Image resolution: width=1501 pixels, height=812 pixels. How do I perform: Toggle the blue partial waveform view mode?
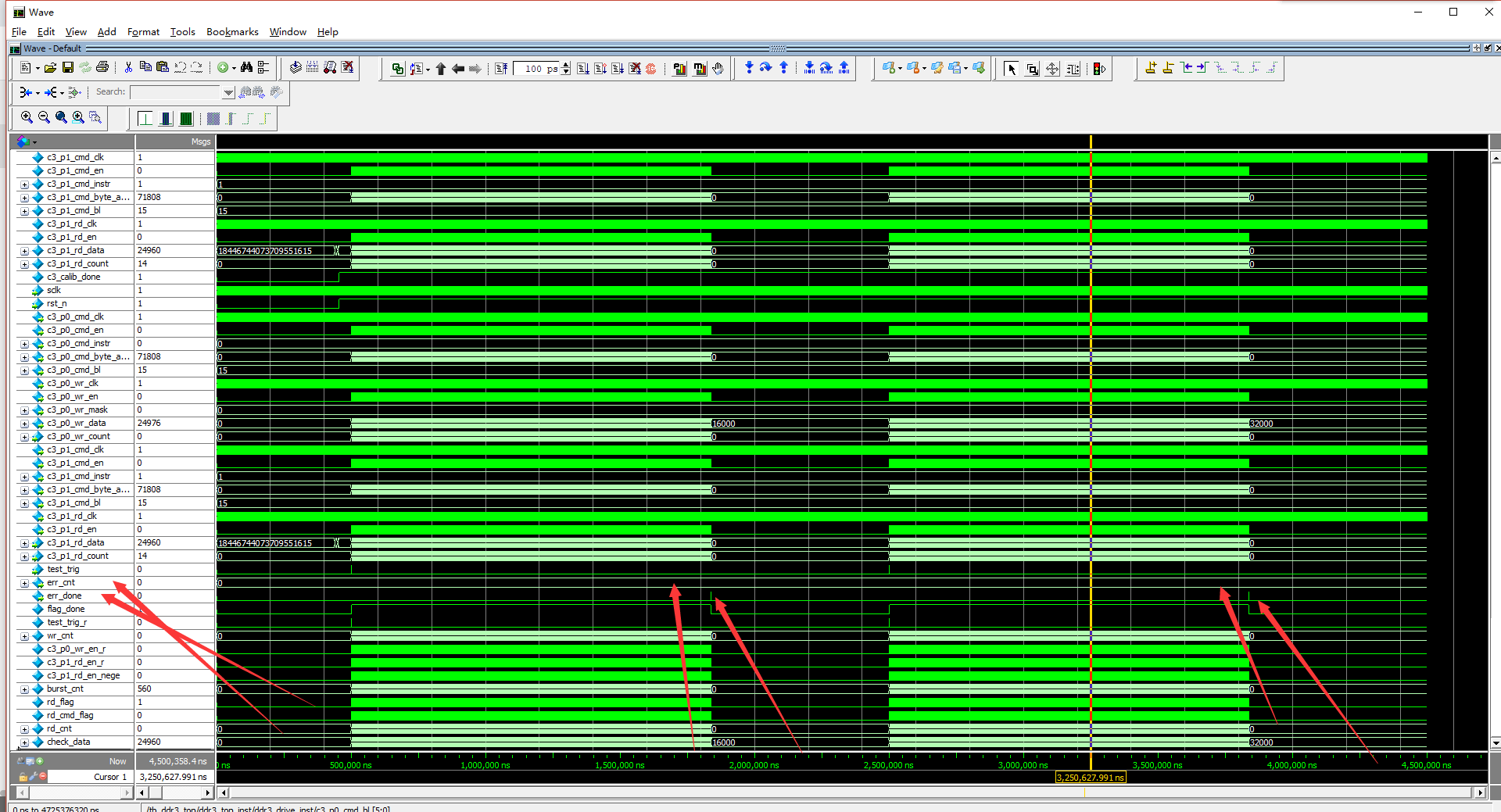tap(165, 118)
